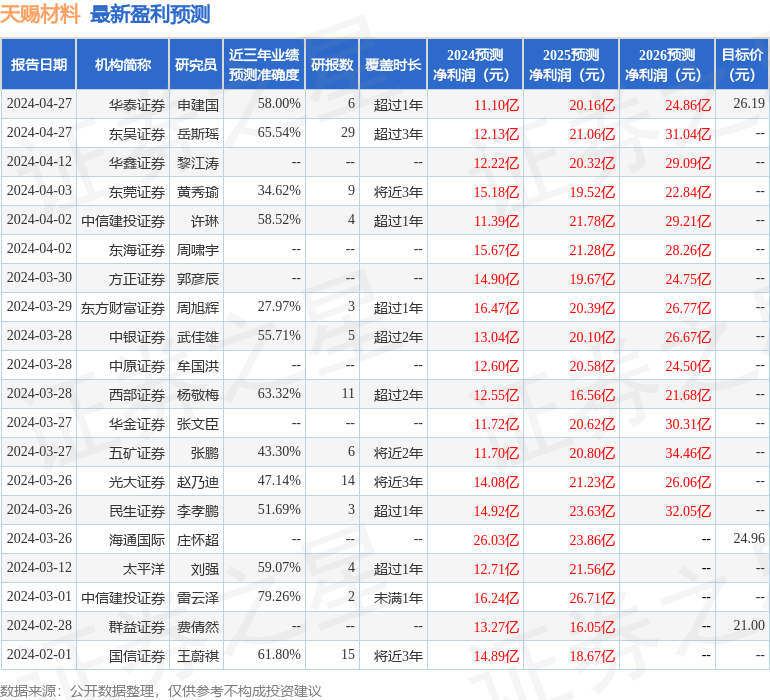Click the 天赐材料 title text
The width and height of the screenshot is (770, 700).
click(40, 14)
